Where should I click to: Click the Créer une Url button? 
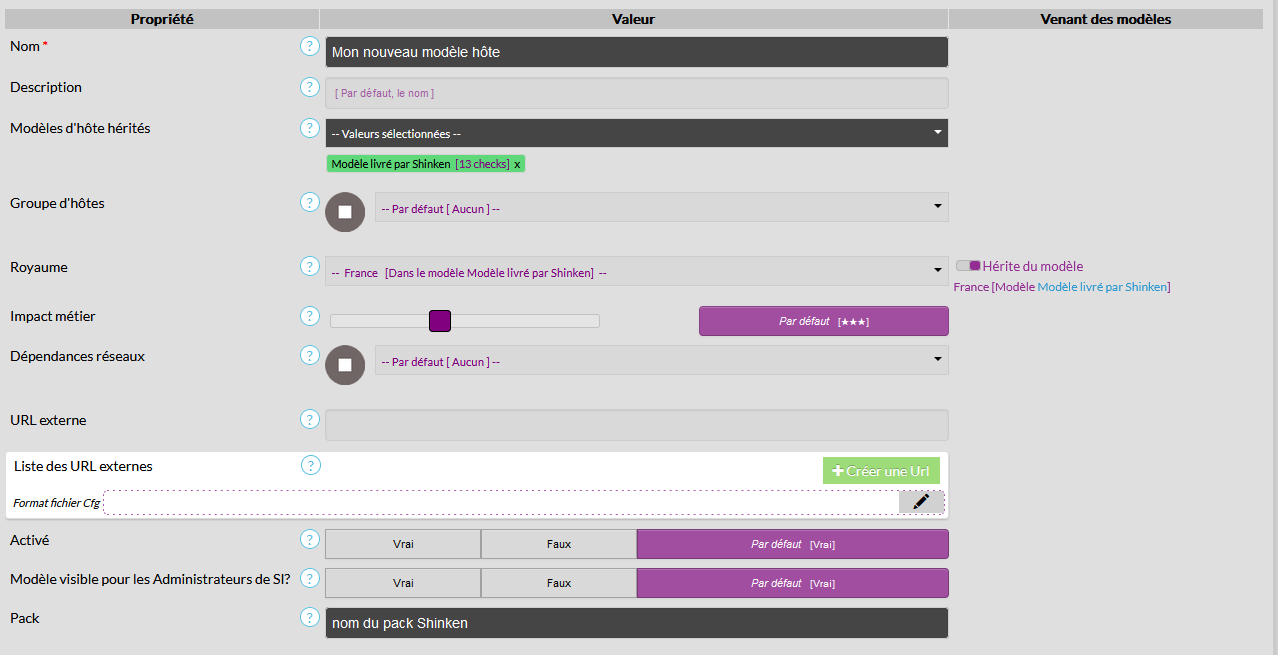pos(881,471)
